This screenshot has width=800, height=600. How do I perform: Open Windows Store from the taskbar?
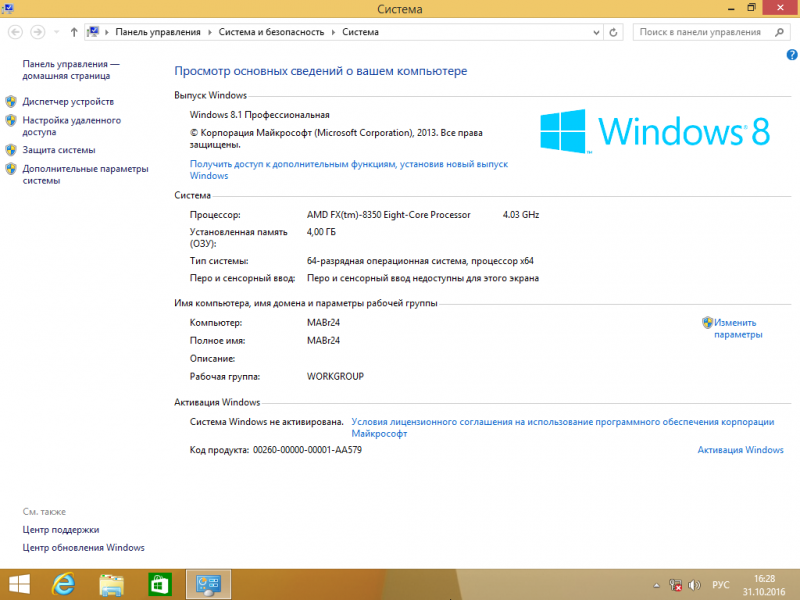(x=160, y=585)
